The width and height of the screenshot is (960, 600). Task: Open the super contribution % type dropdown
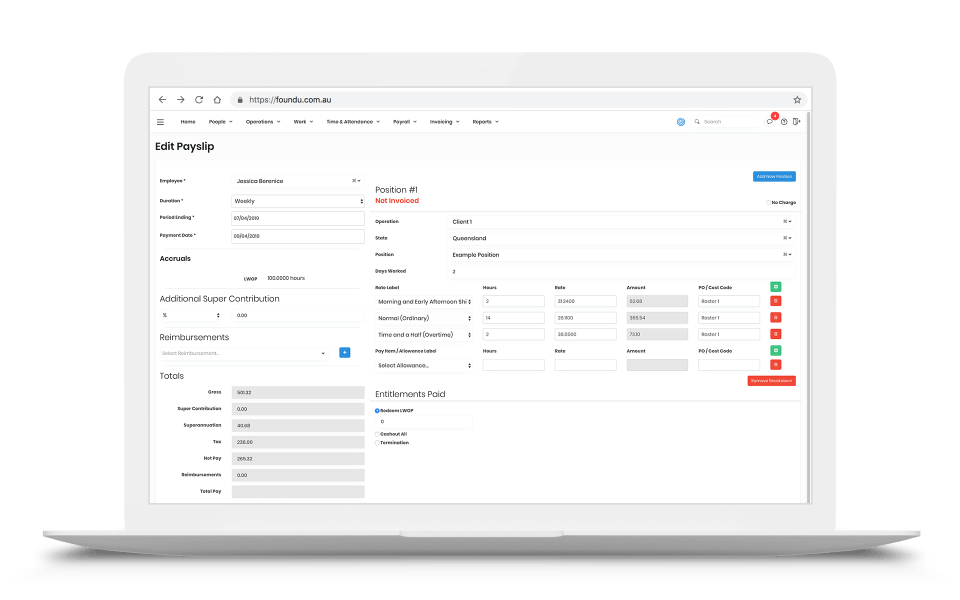point(191,315)
